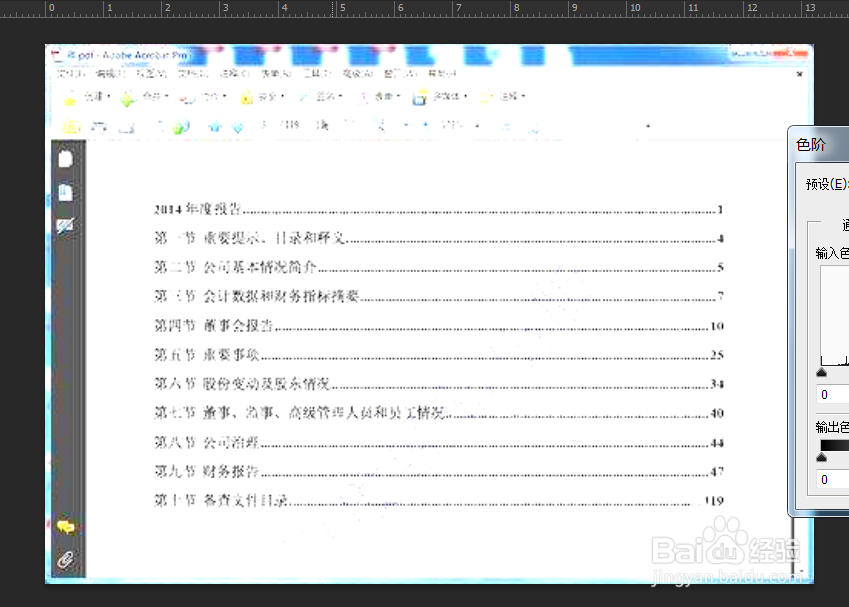Click the output levels black point slider
Viewport: 849px width, 607px height.
point(821,457)
